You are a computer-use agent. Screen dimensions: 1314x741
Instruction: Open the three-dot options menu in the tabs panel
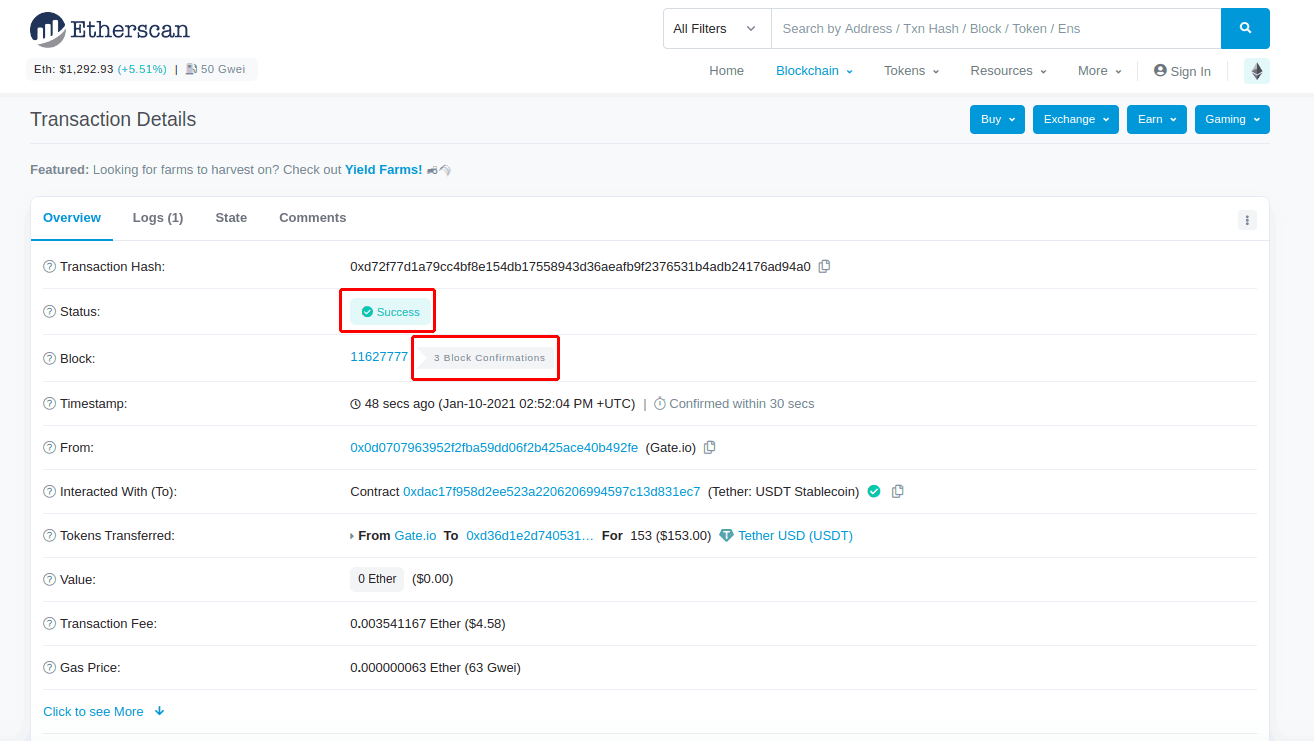tap(1247, 220)
